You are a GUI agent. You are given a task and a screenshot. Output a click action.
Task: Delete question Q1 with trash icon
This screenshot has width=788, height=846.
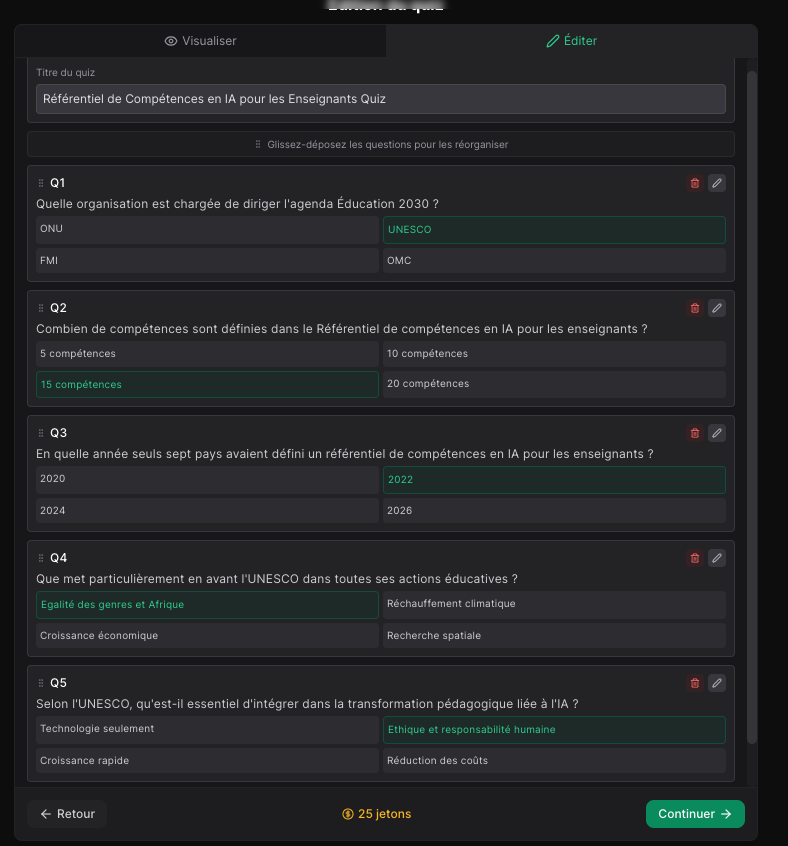[695, 183]
